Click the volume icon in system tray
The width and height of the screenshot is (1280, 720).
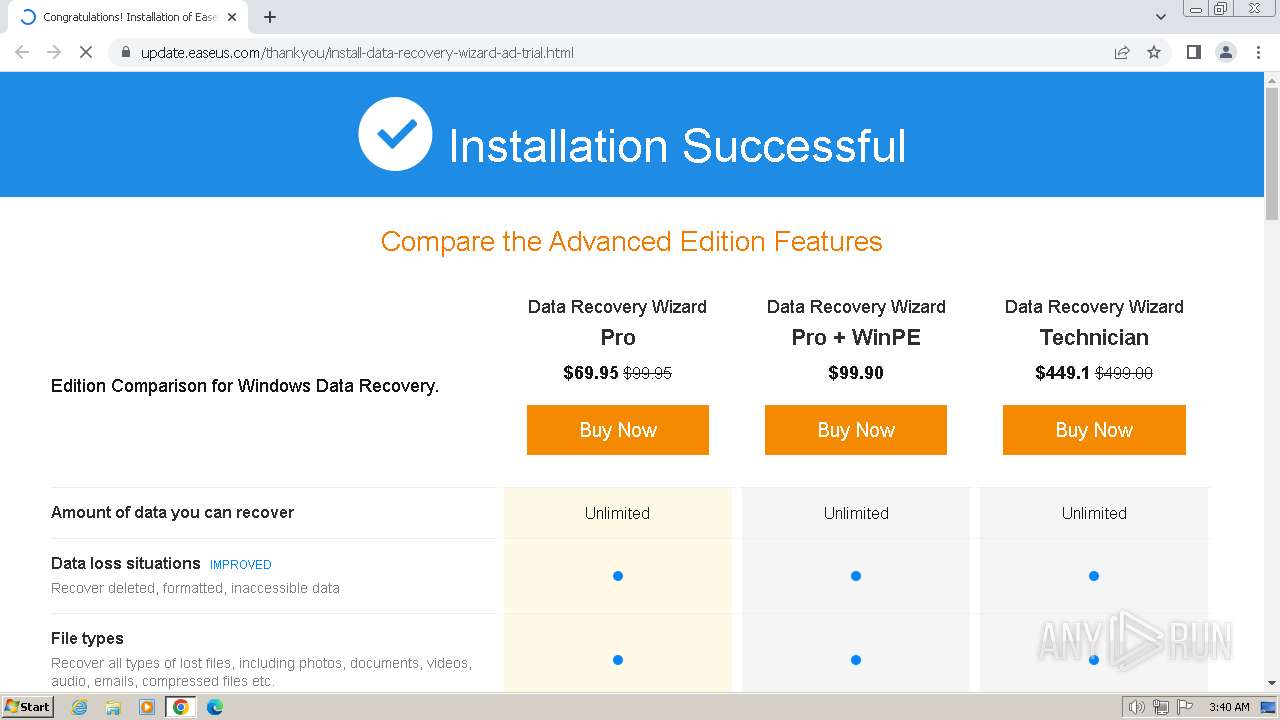[1136, 707]
